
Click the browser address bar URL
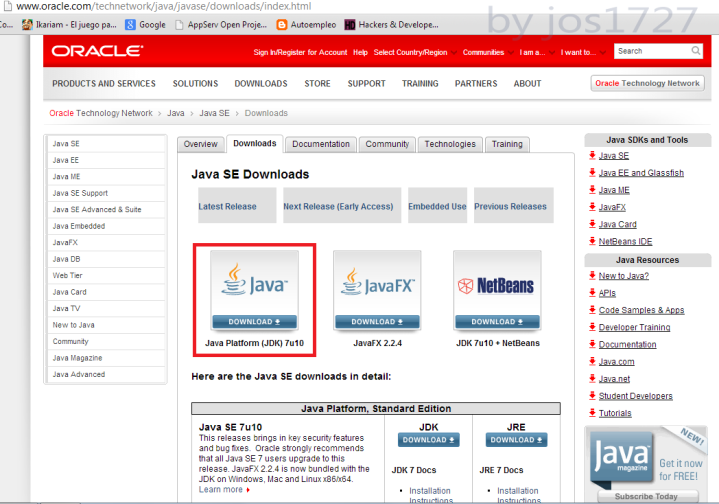tap(164, 6)
